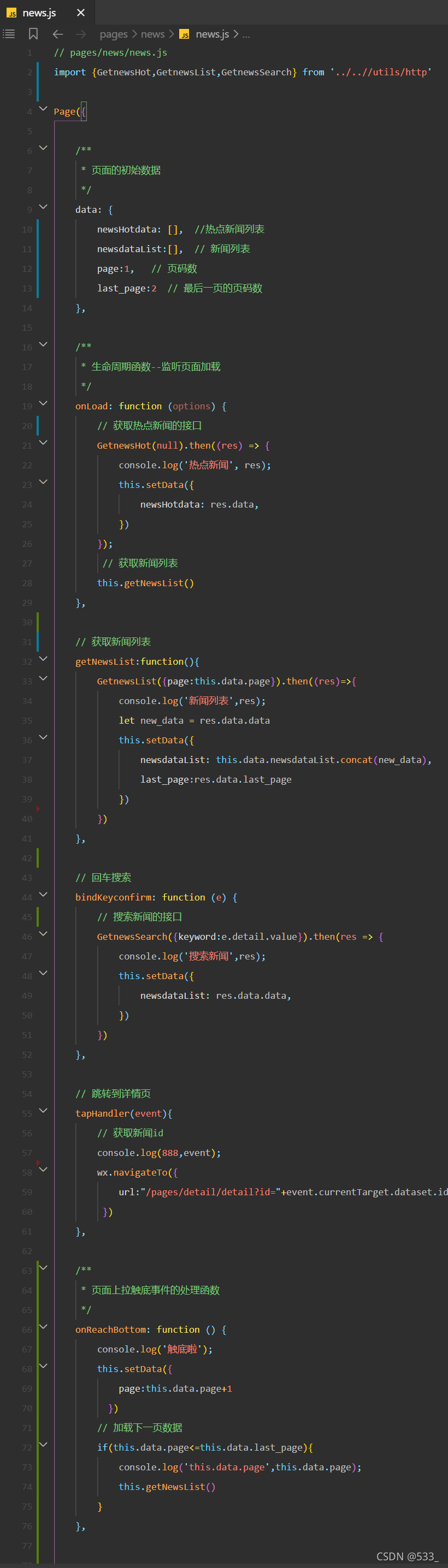
Task: Click the console.log(888,event) line
Action: 159,1153
